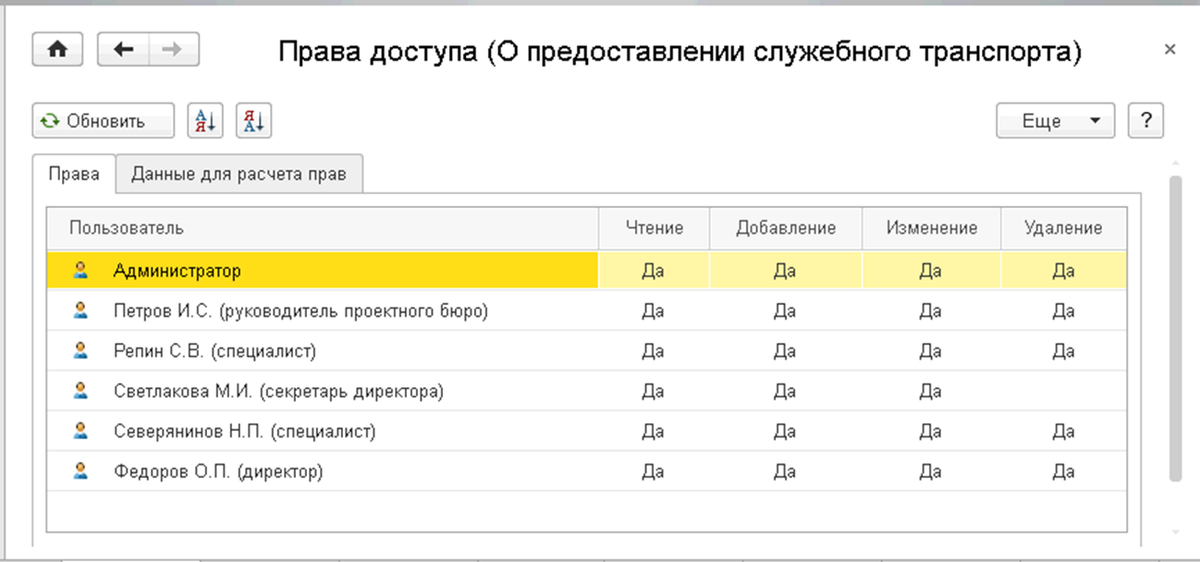The width and height of the screenshot is (1200, 562).
Task: Select row Петров И.С. (руководитель проектного бюро)
Action: (587, 311)
